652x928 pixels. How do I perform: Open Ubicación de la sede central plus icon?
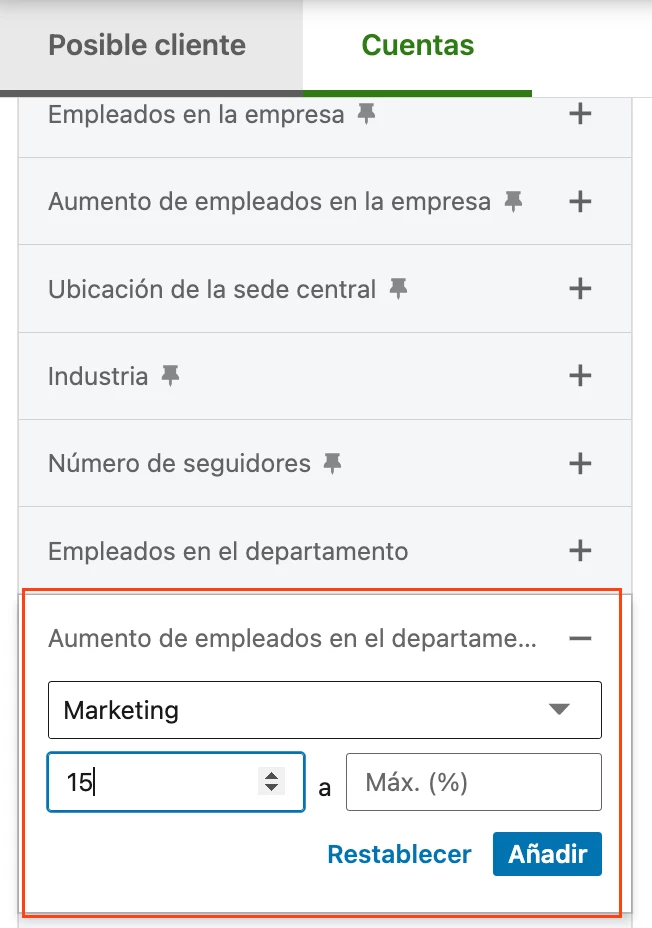[x=580, y=290]
